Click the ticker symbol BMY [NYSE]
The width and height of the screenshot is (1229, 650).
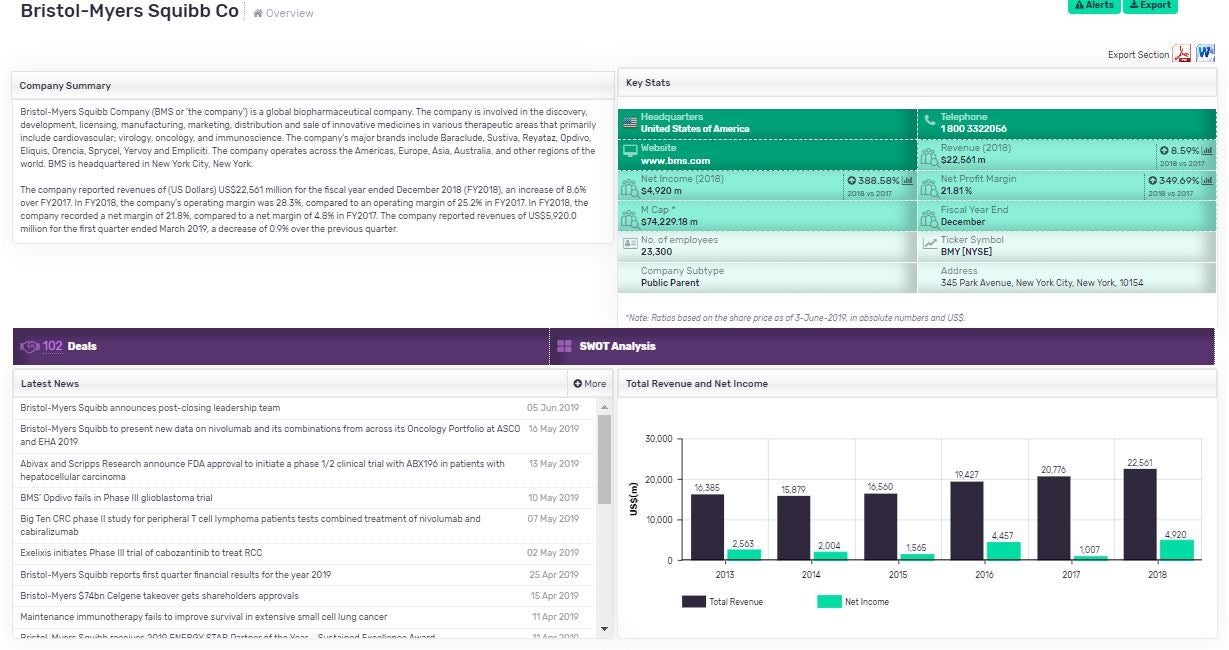coord(967,252)
